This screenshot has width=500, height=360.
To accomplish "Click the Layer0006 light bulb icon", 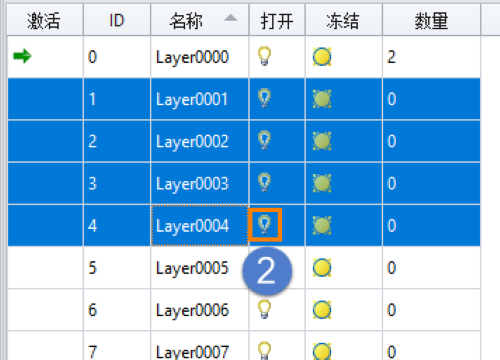I will click(264, 309).
